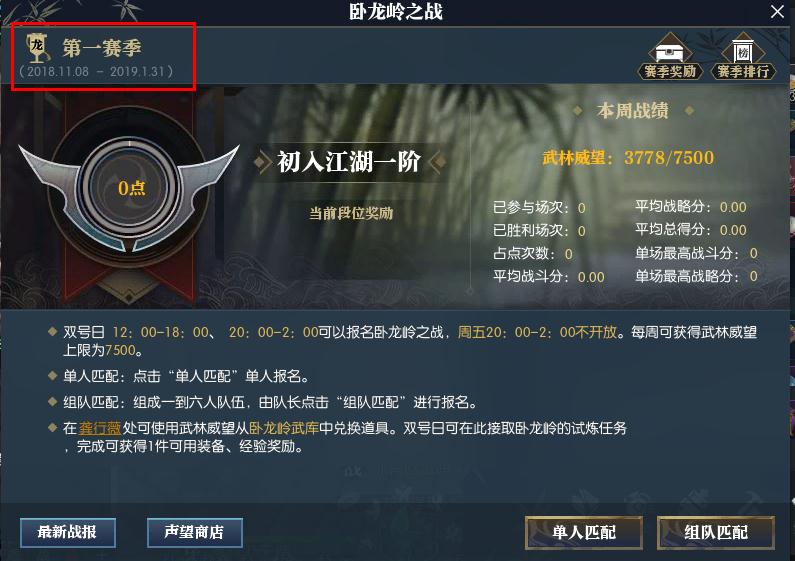The height and width of the screenshot is (561, 795).
Task: Click the golden 龙 trophy icon
Action: tap(38, 48)
